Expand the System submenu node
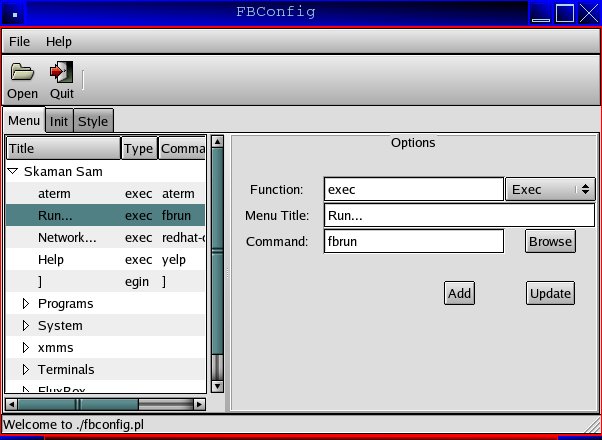 26,326
